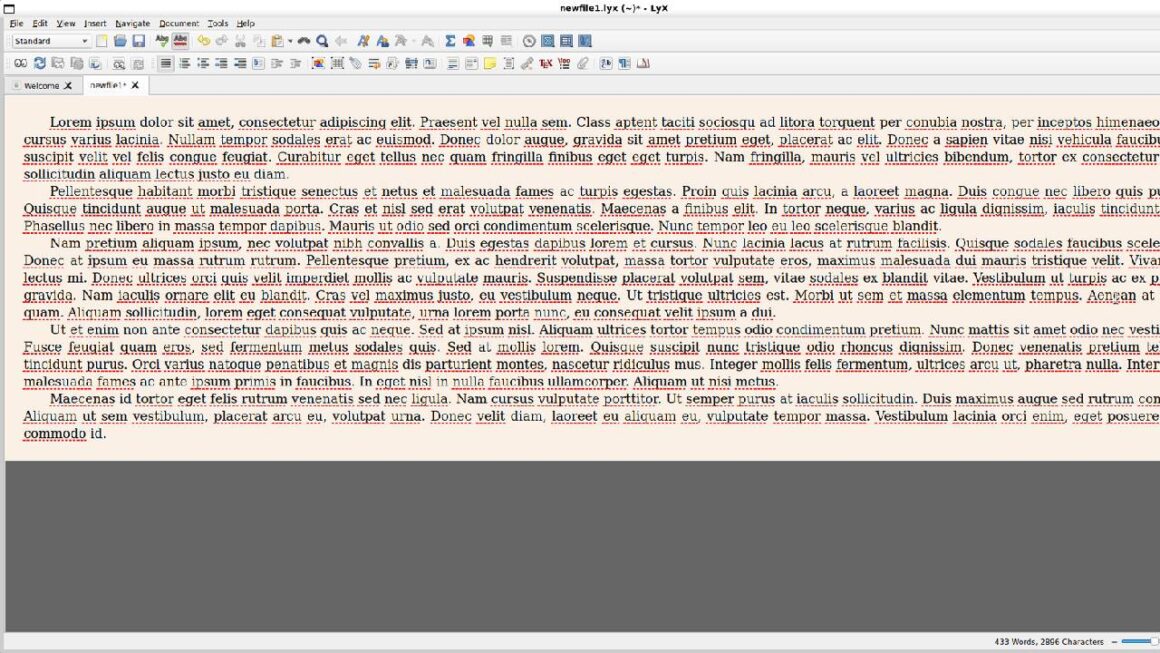Adjust the zoom slider in status bar
Viewport: 1160px width, 653px height.
(1139, 642)
